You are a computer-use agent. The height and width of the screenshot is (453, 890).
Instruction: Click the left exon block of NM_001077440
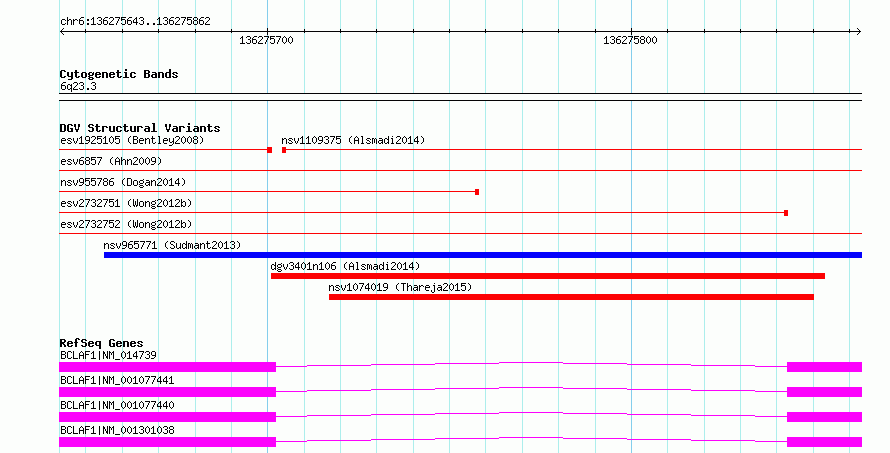(x=167, y=417)
